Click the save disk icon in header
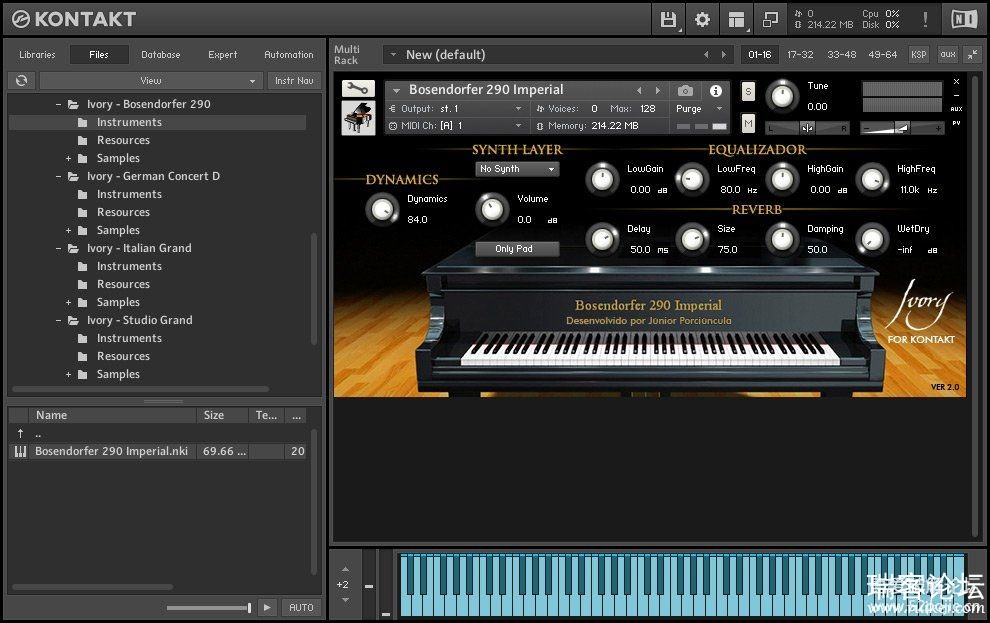 coord(668,19)
